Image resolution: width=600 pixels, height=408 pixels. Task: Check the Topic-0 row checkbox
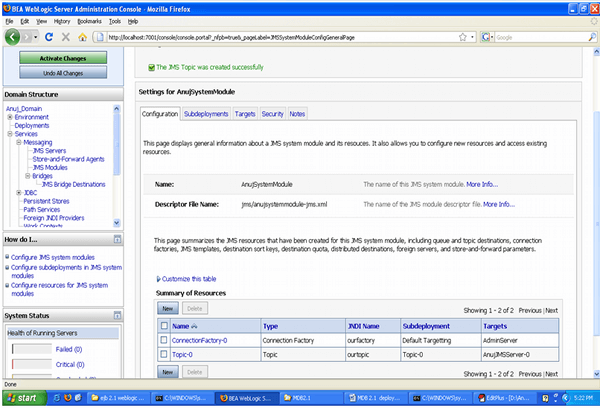163,354
